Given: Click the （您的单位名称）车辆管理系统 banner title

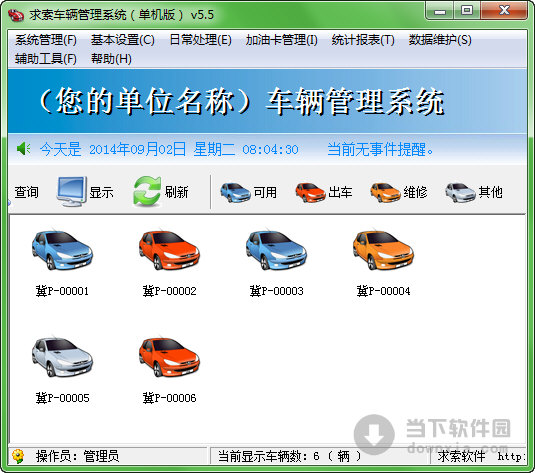Looking at the screenshot, I should [242, 101].
